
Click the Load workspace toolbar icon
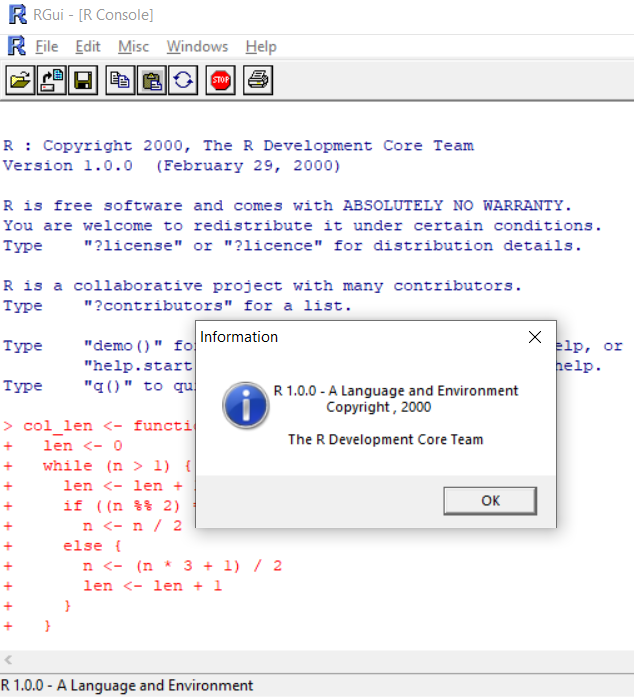[x=52, y=81]
